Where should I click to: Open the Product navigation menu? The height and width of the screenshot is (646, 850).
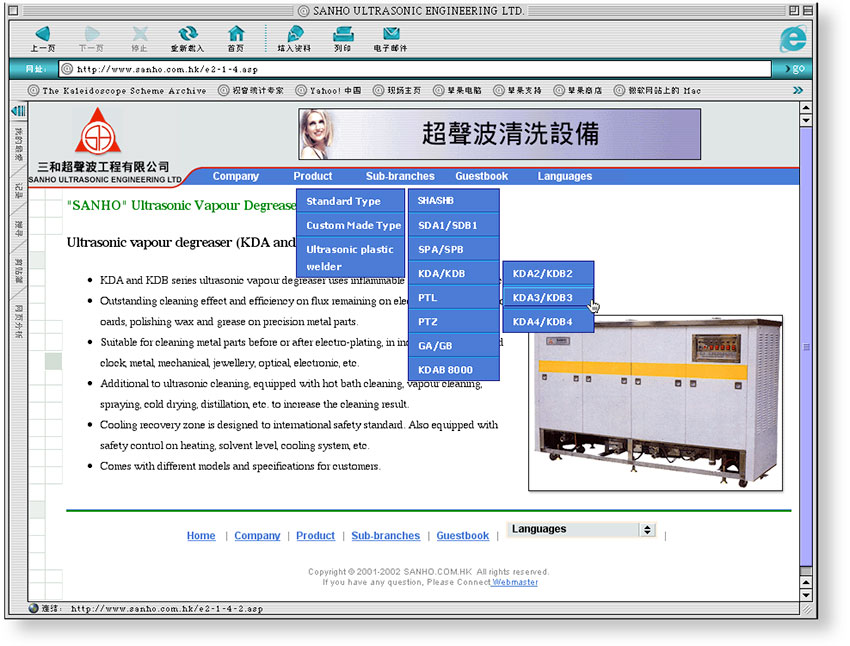point(313,176)
